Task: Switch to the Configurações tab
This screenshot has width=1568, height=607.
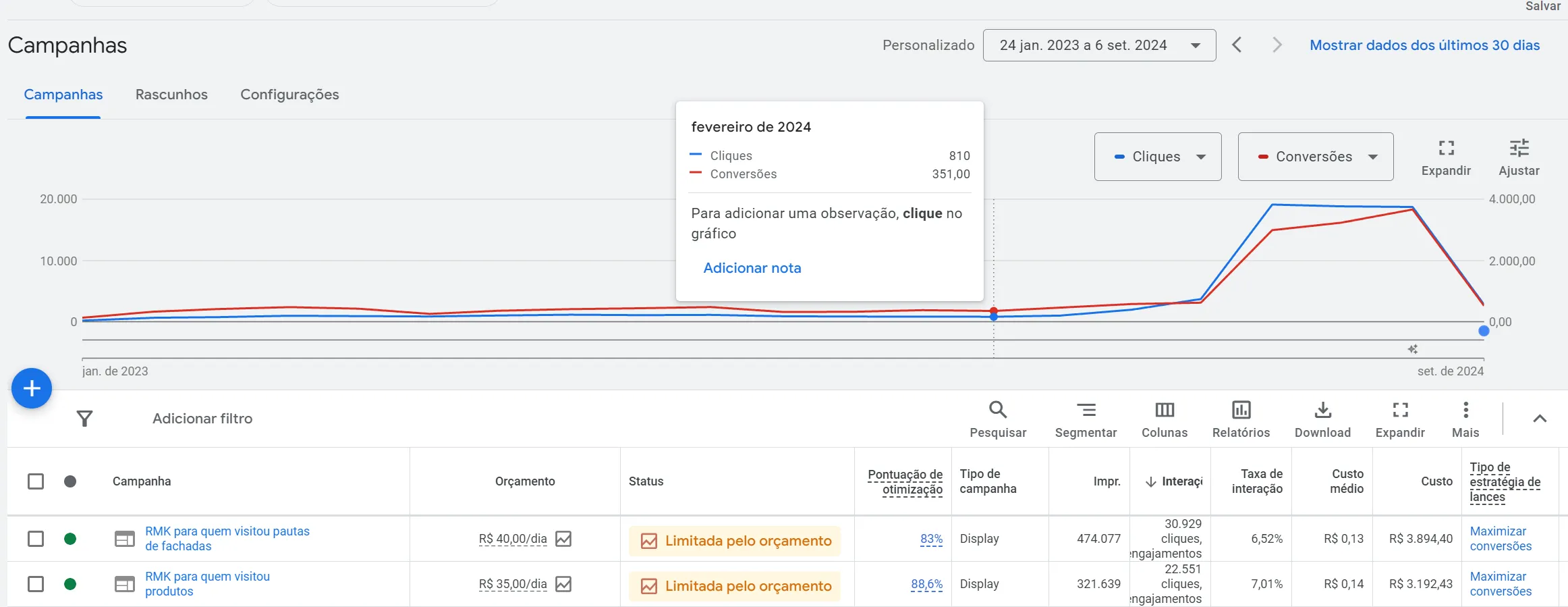Action: 289,95
